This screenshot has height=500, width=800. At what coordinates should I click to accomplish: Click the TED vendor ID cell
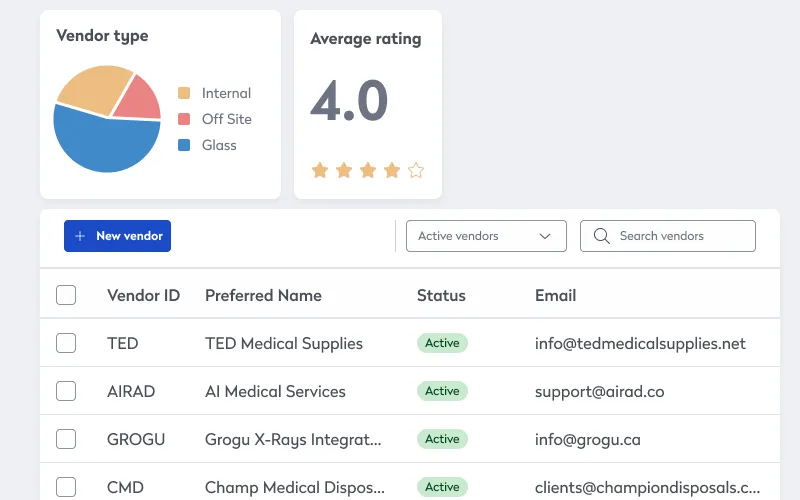click(122, 343)
